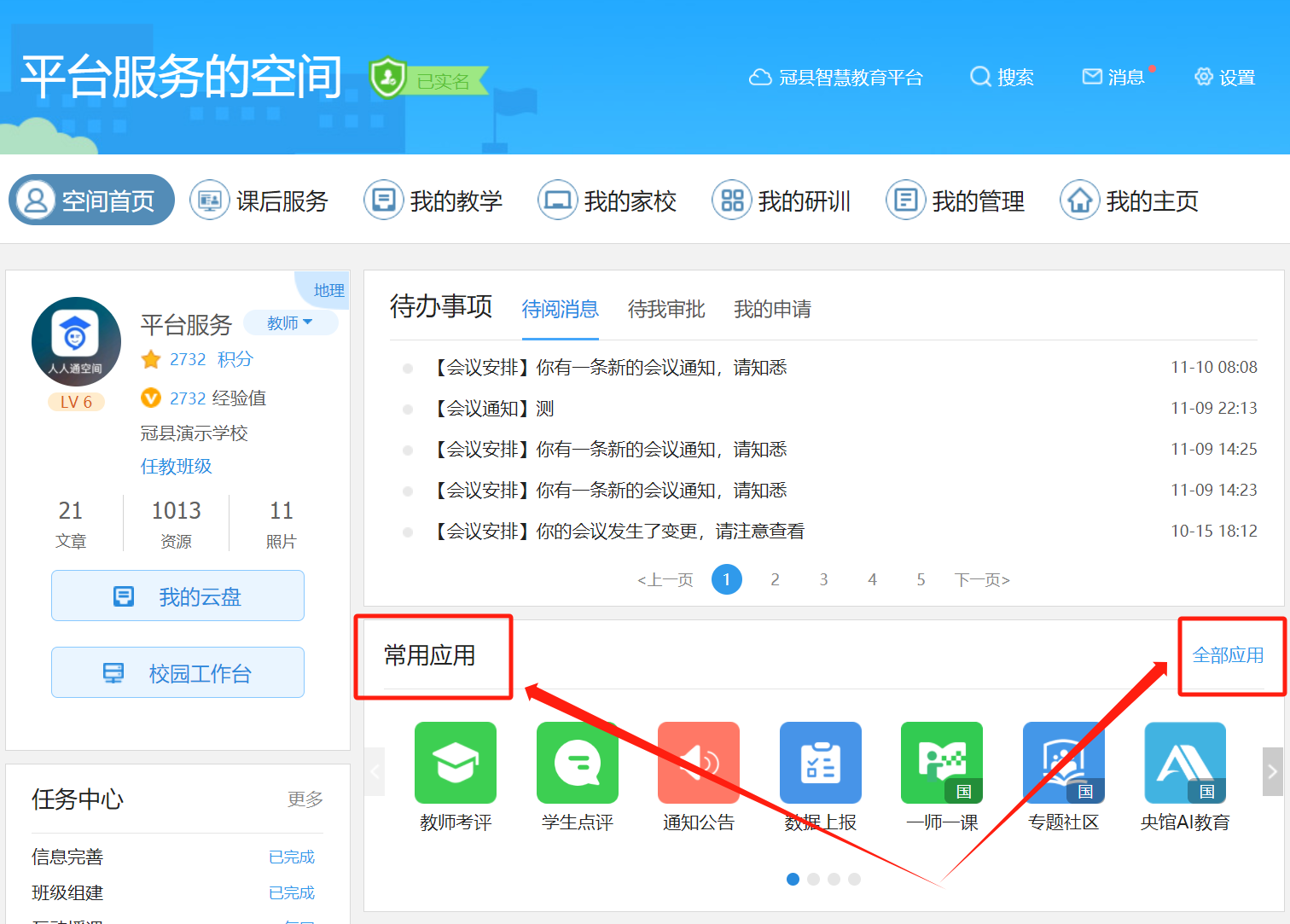
Task: Switch to the 我的申请 tab
Action: tap(772, 309)
